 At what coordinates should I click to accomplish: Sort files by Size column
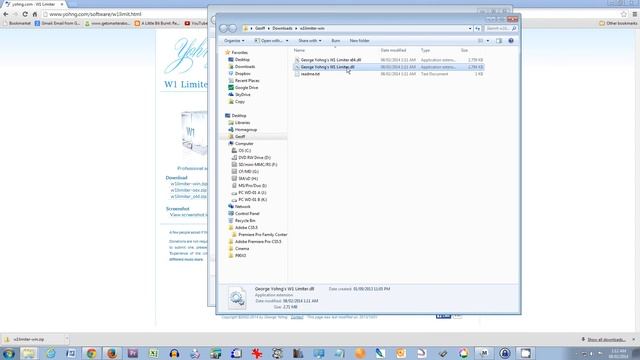[x=464, y=50]
